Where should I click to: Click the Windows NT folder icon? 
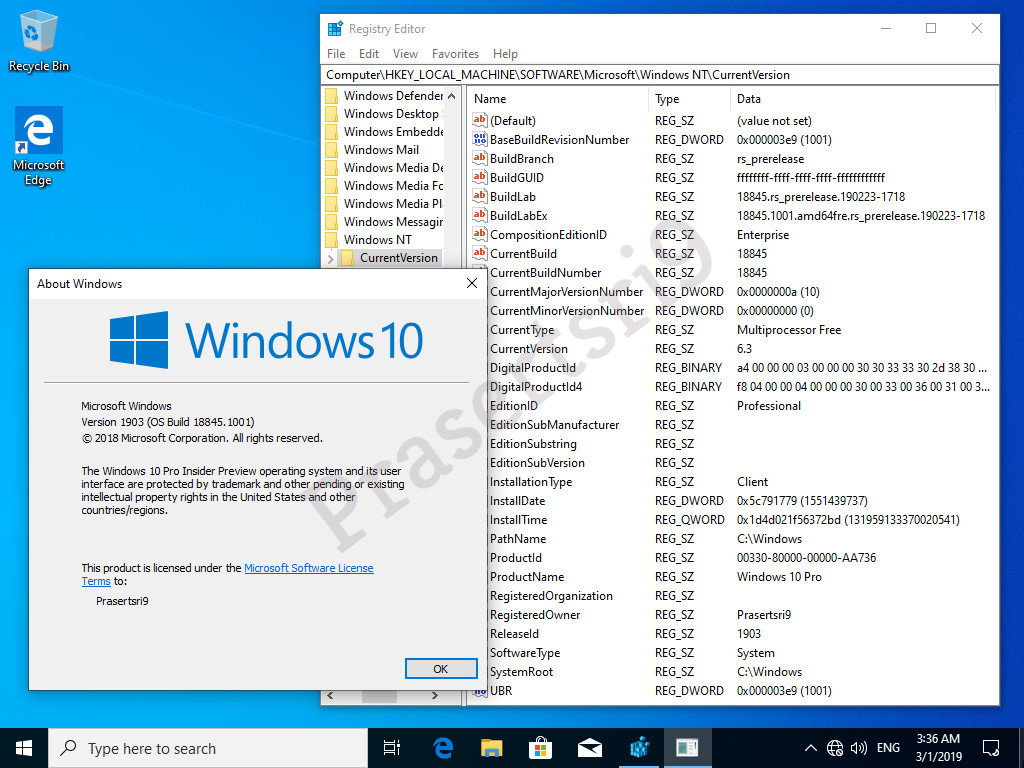[332, 240]
